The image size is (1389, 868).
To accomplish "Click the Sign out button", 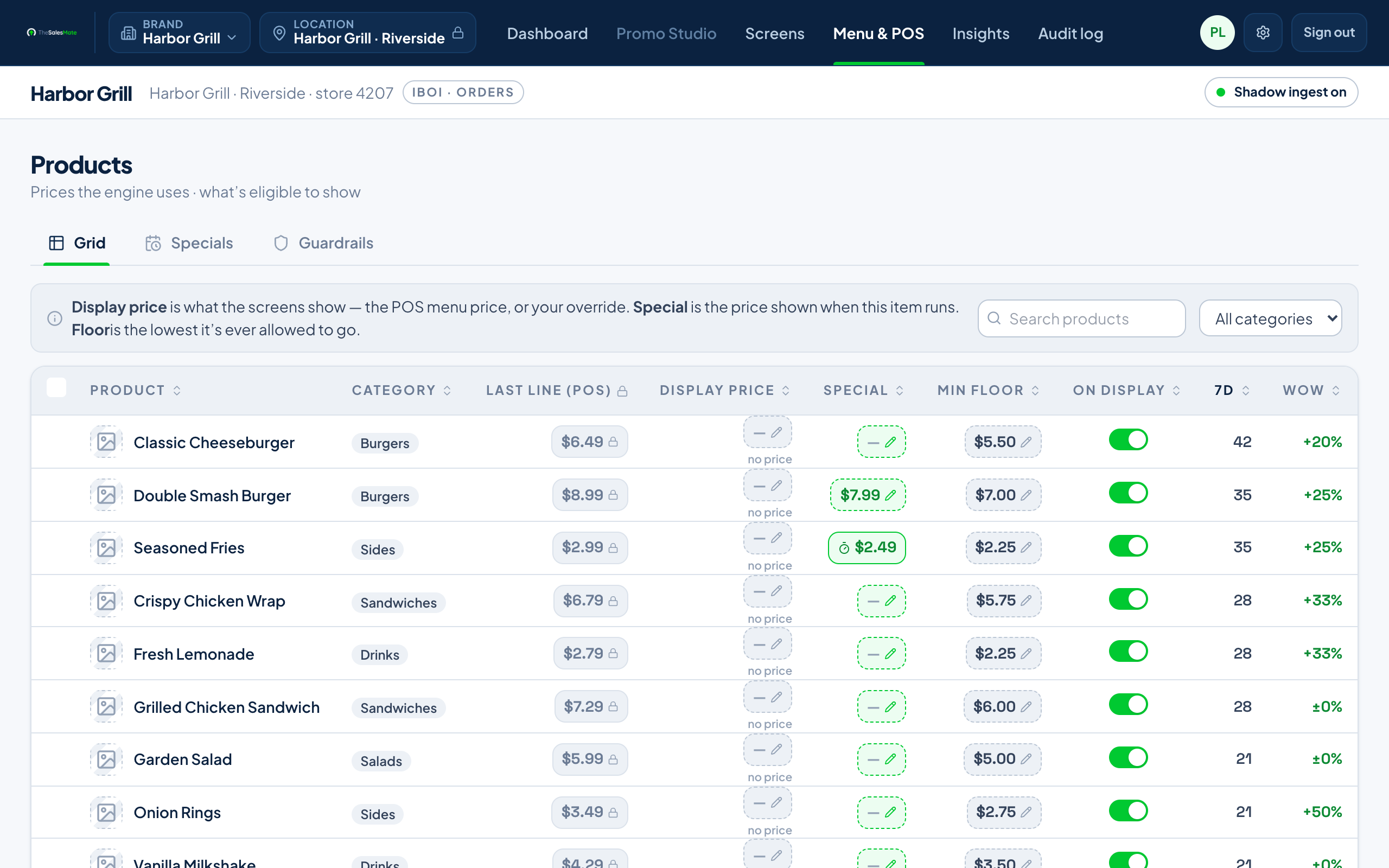I will [x=1329, y=33].
